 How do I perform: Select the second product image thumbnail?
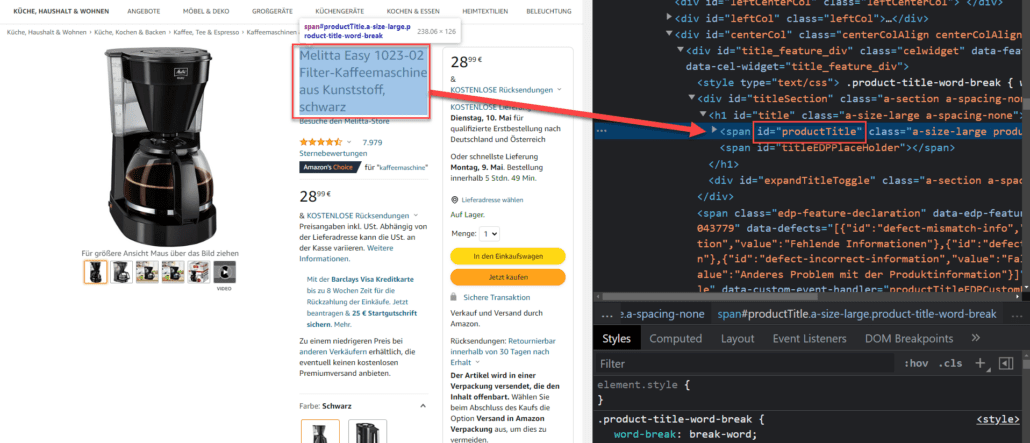pyautogui.click(x=122, y=271)
